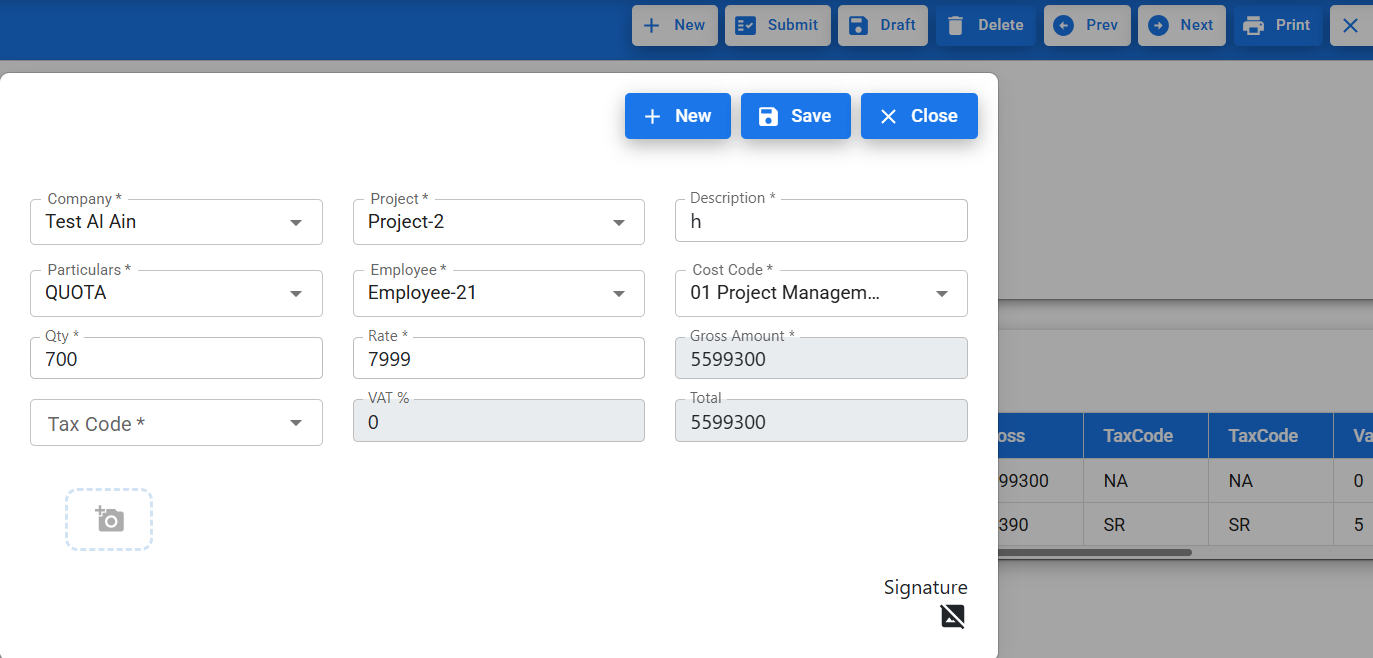Close the dialog with Close button
Image resolution: width=1373 pixels, height=658 pixels.
coord(918,116)
